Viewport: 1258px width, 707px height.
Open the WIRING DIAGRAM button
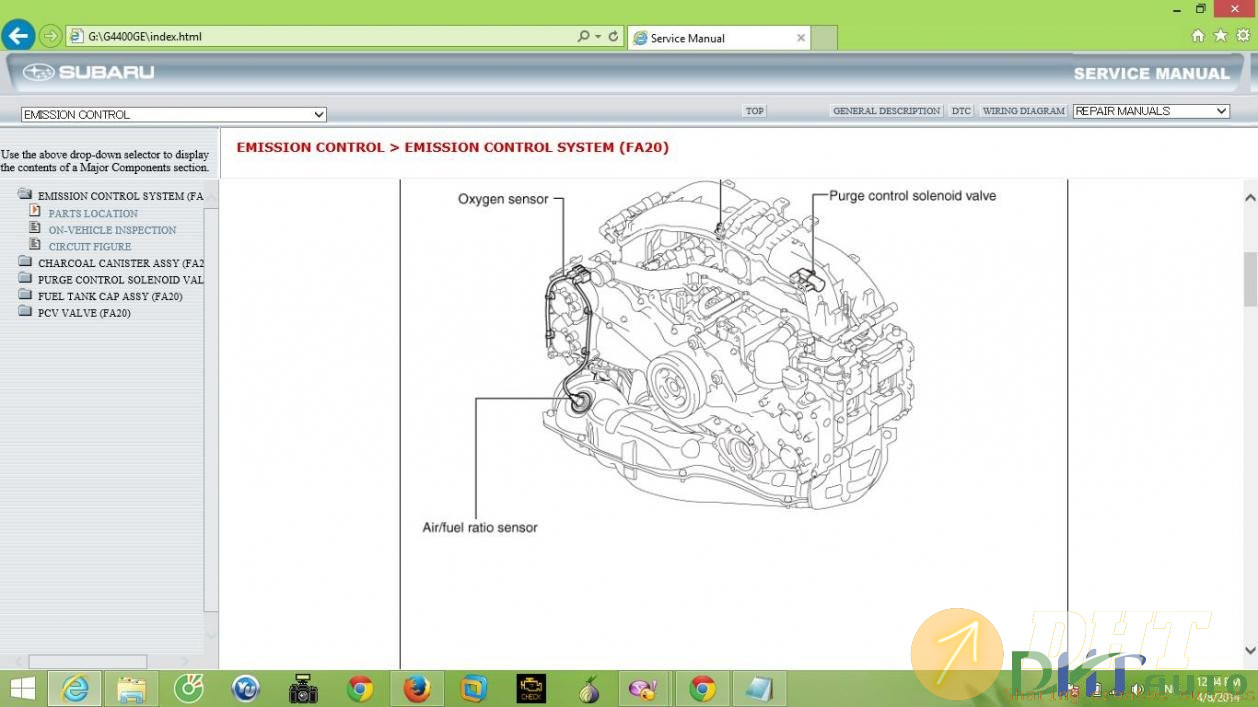1023,111
